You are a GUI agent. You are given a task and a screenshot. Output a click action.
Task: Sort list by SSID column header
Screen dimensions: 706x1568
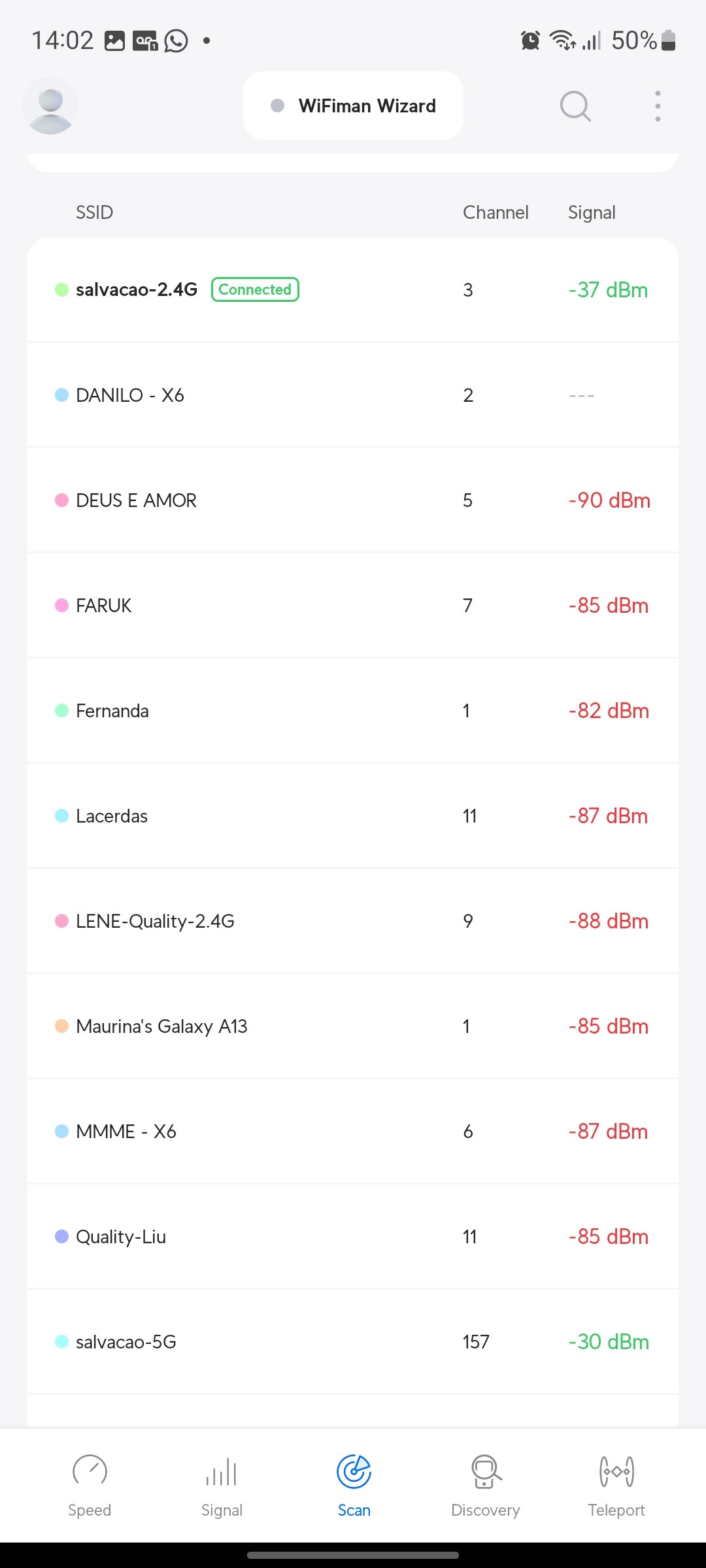tap(94, 212)
